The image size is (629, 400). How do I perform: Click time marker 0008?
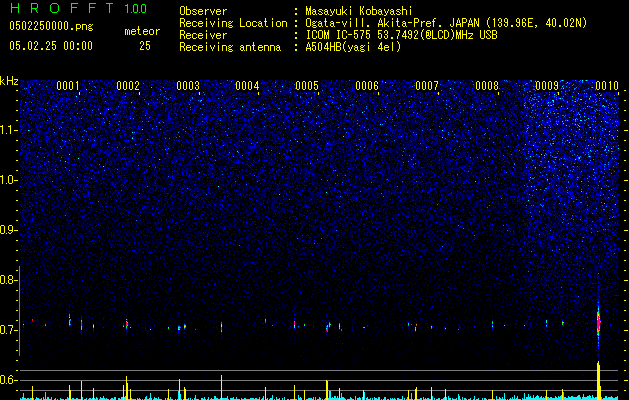pos(487,86)
